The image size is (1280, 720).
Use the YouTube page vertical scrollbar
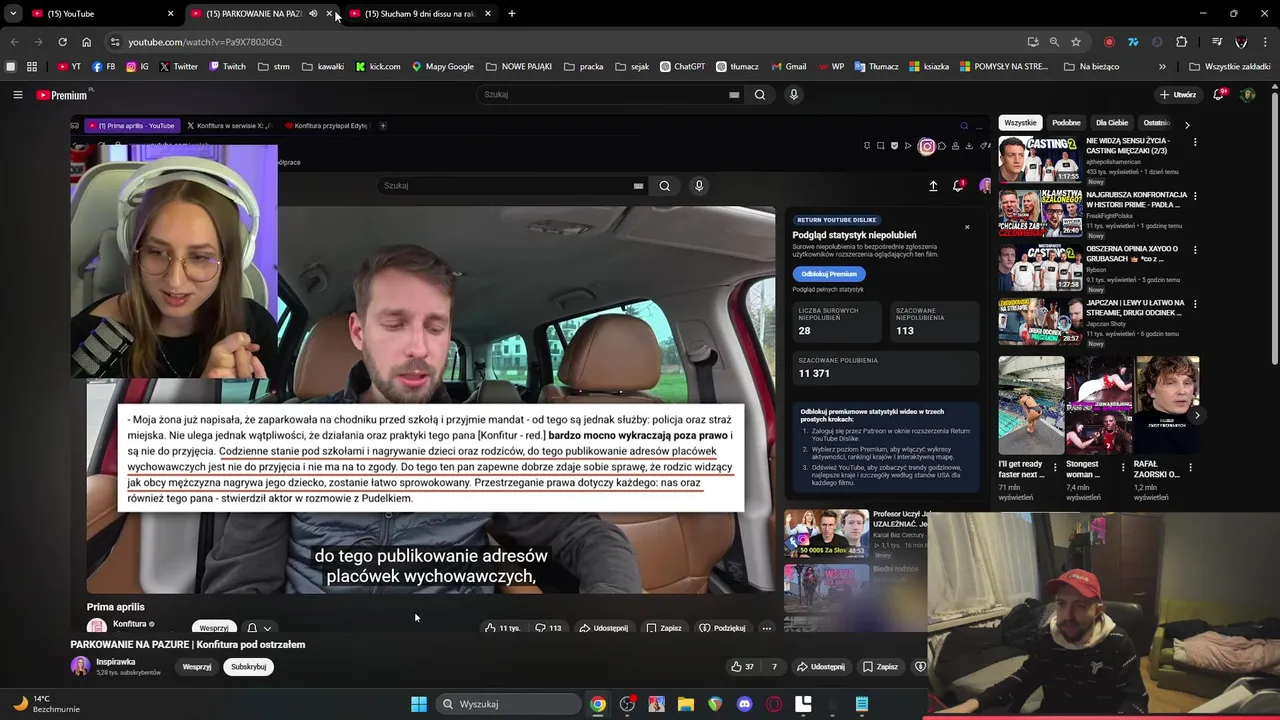pyautogui.click(x=1274, y=228)
